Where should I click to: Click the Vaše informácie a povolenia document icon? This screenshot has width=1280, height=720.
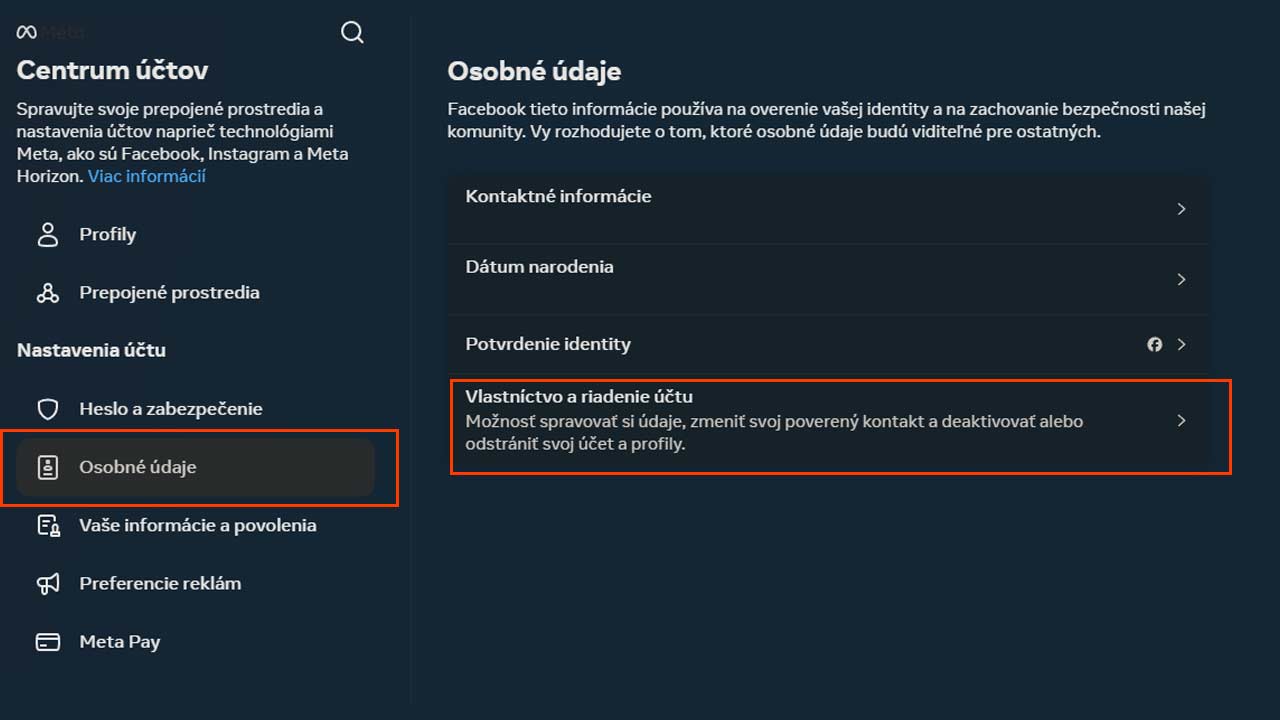(48, 525)
